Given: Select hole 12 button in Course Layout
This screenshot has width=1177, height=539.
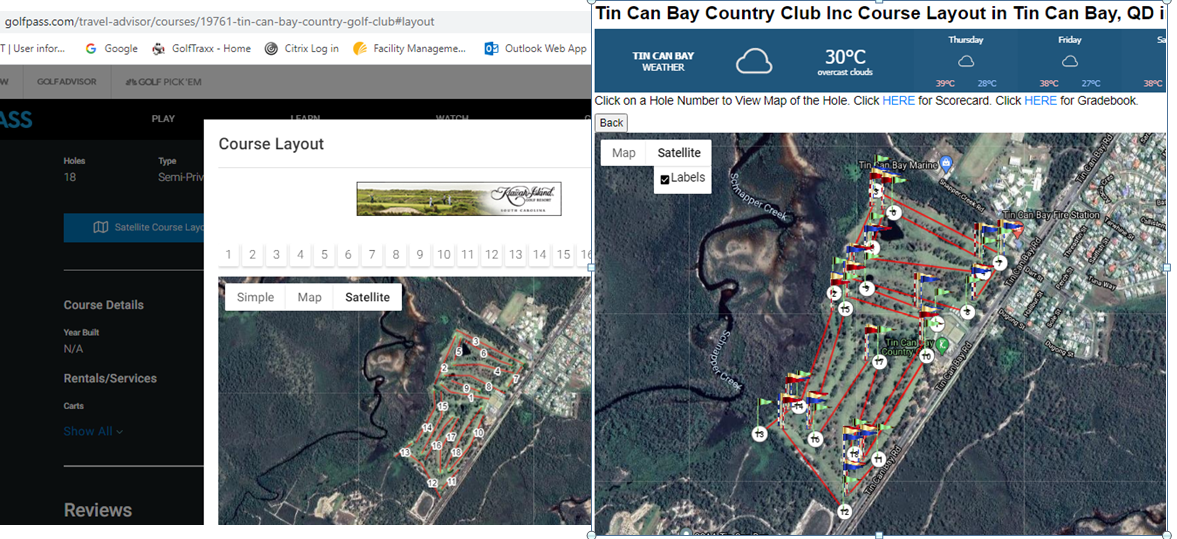Looking at the screenshot, I should 491,254.
